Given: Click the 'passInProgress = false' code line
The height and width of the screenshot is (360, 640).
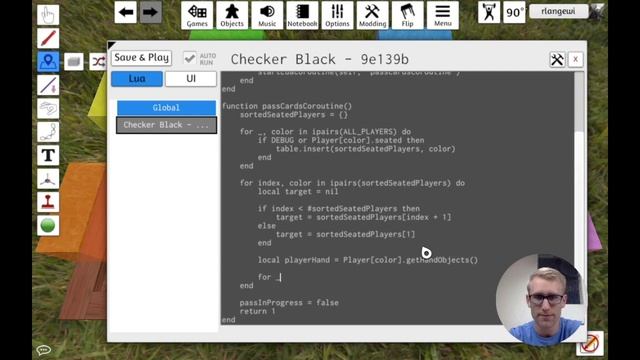Looking at the screenshot, I should [x=289, y=303].
